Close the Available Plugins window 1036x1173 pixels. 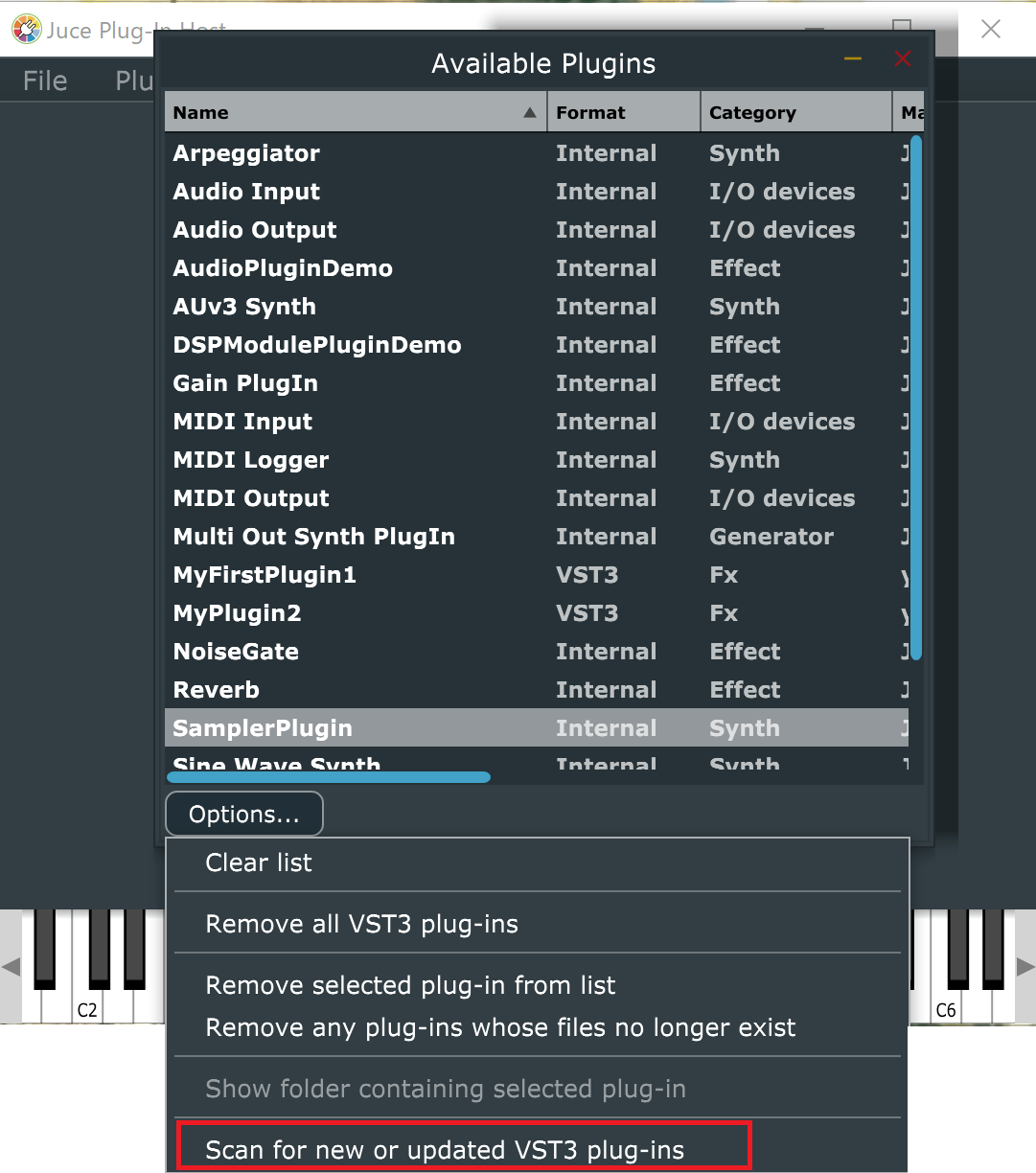click(903, 59)
